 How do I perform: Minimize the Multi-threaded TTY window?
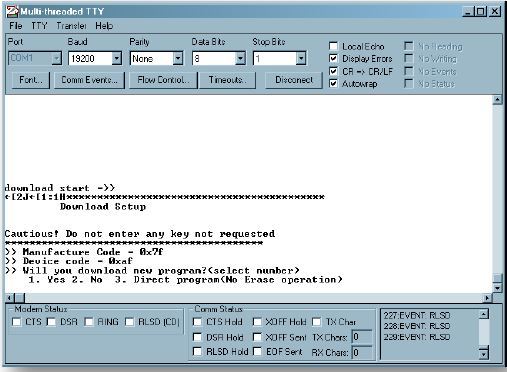click(468, 12)
